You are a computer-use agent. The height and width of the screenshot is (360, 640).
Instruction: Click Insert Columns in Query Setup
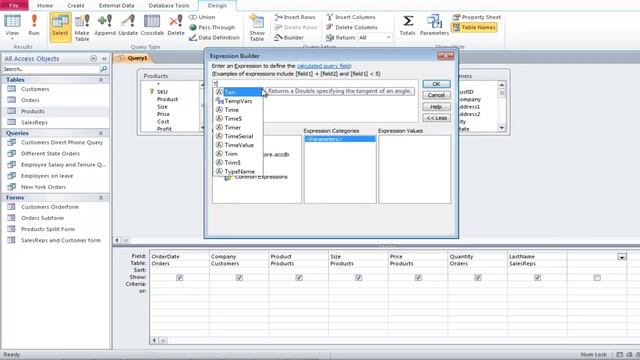tap(351, 17)
